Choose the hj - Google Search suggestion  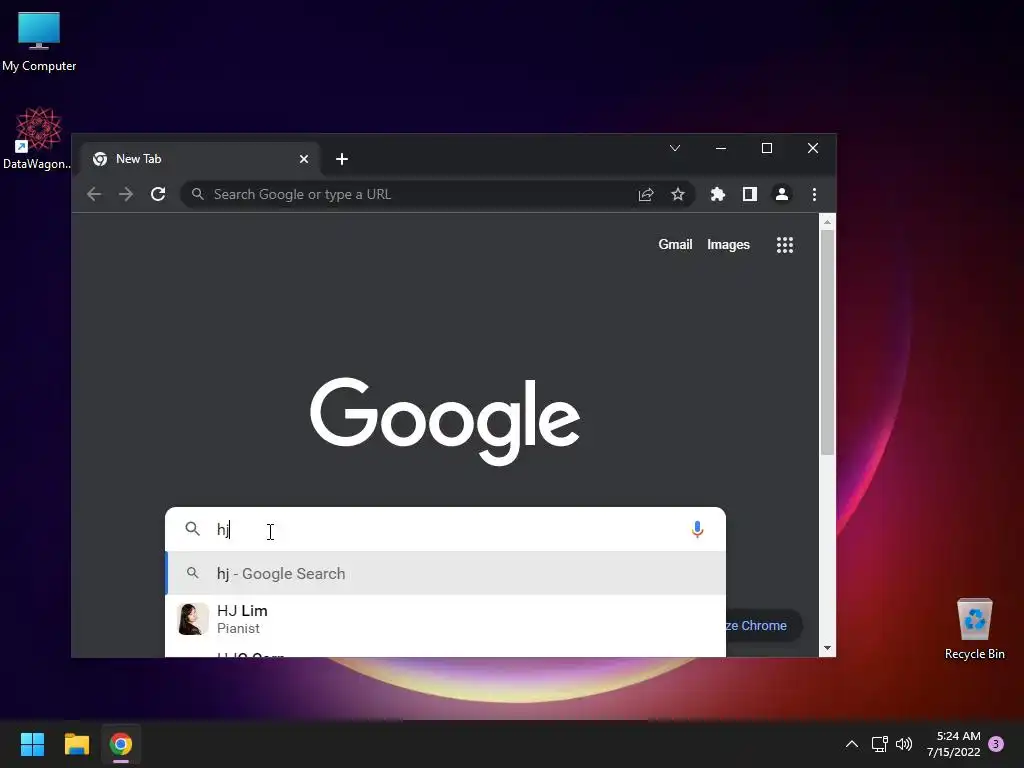click(445, 573)
